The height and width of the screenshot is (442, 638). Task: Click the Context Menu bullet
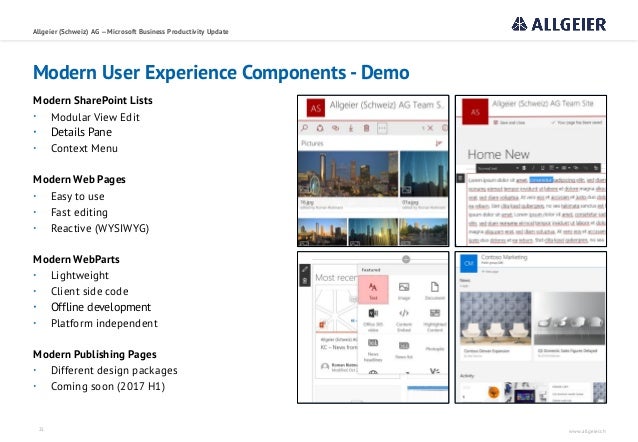coord(84,148)
